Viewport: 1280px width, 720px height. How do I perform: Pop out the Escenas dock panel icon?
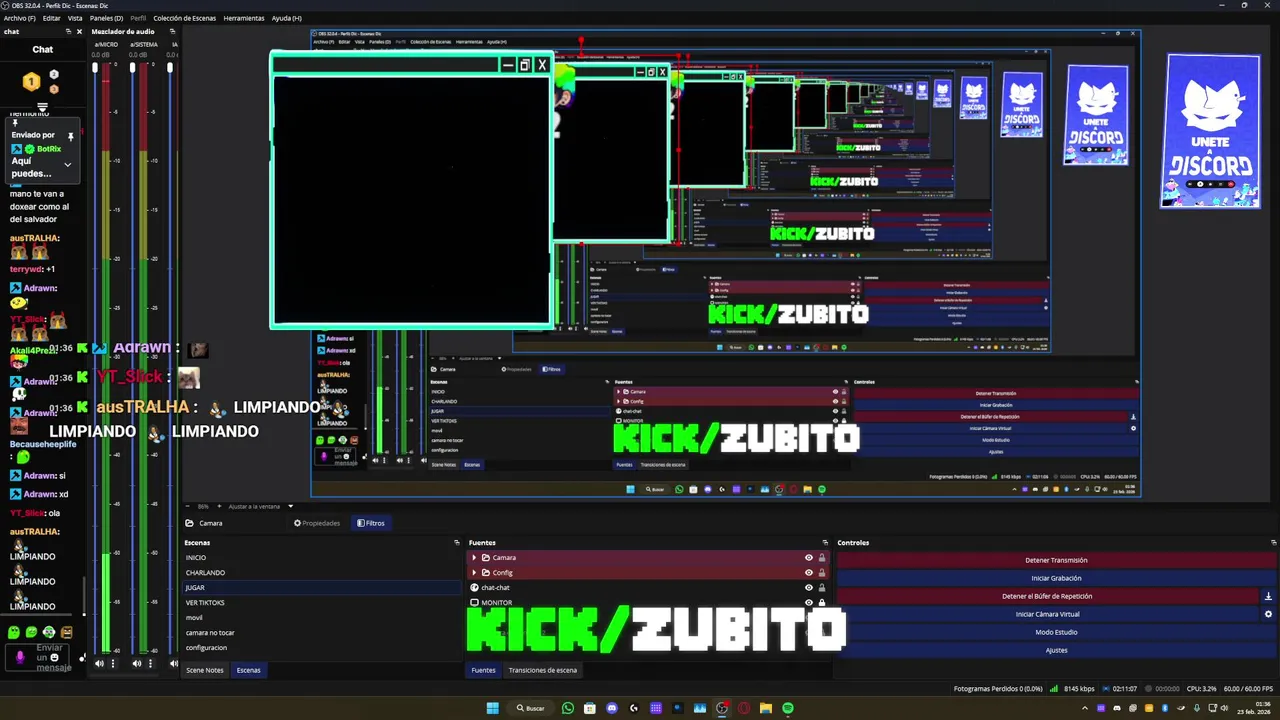tap(457, 542)
